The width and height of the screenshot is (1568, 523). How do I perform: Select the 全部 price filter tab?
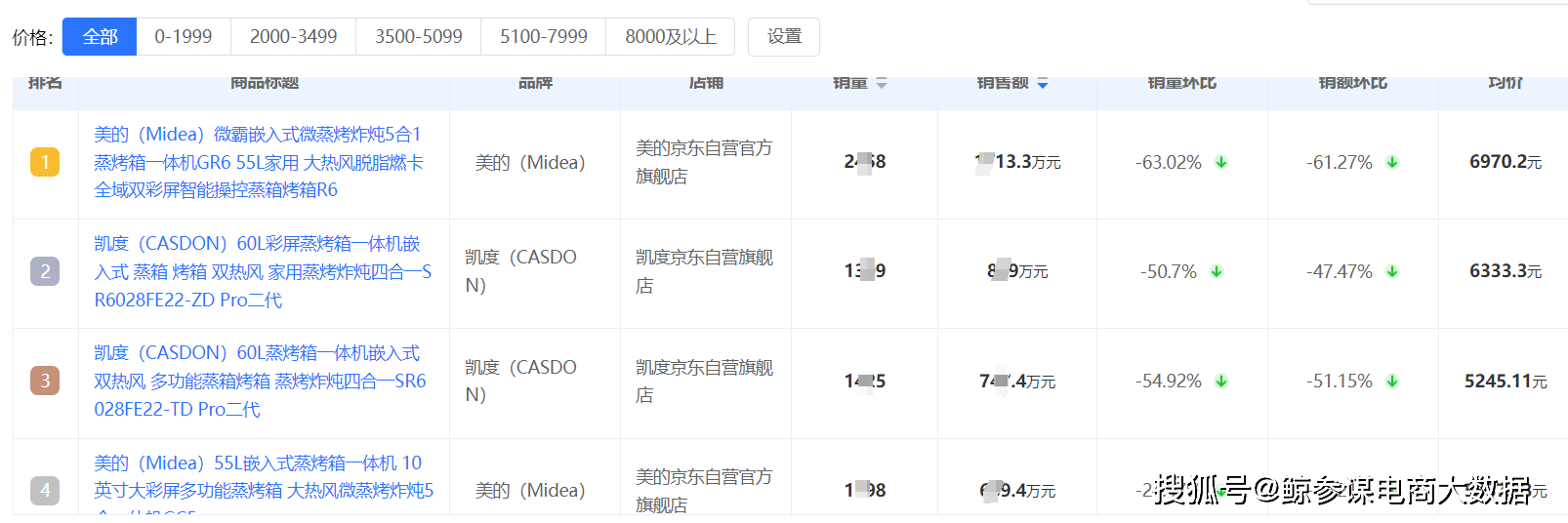[x=100, y=37]
